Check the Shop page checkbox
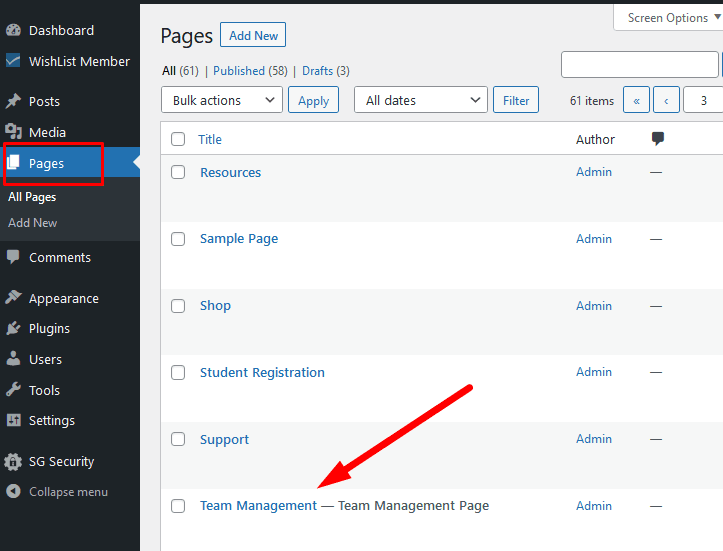Image resolution: width=723 pixels, height=551 pixels. (x=178, y=306)
